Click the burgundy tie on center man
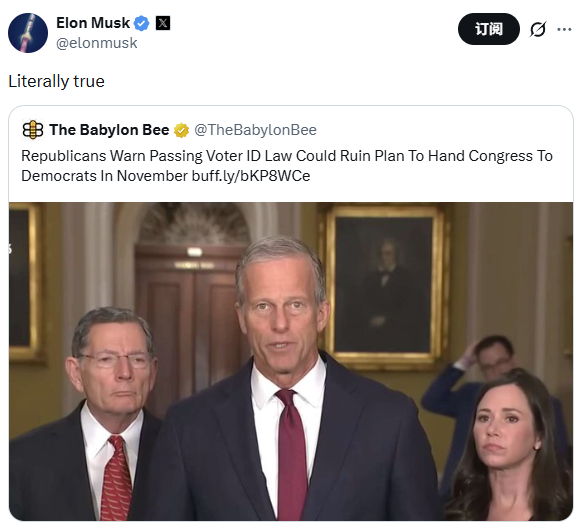582x531 pixels. (x=292, y=454)
